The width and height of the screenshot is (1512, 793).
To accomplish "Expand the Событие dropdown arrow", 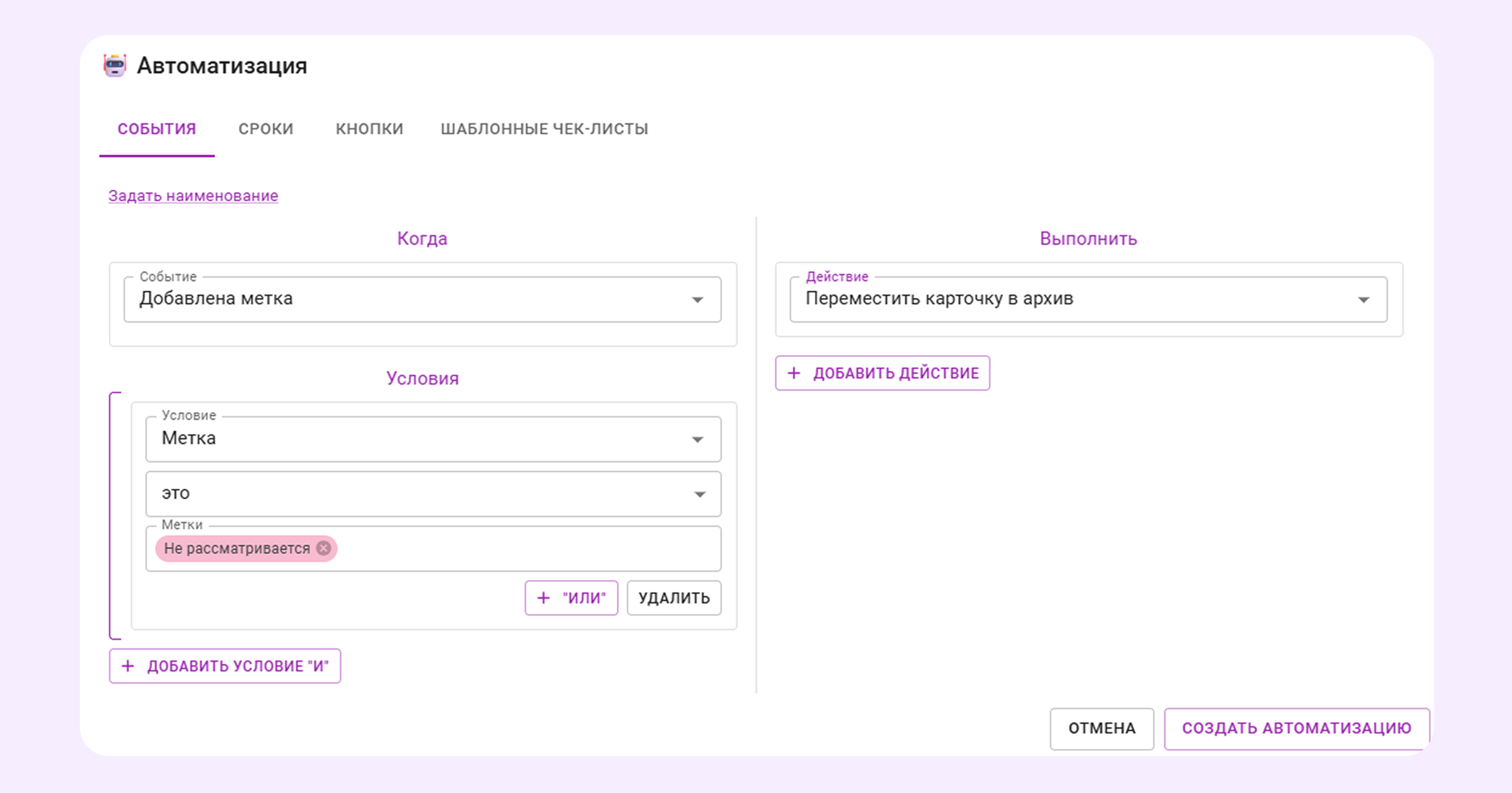I will coord(697,300).
